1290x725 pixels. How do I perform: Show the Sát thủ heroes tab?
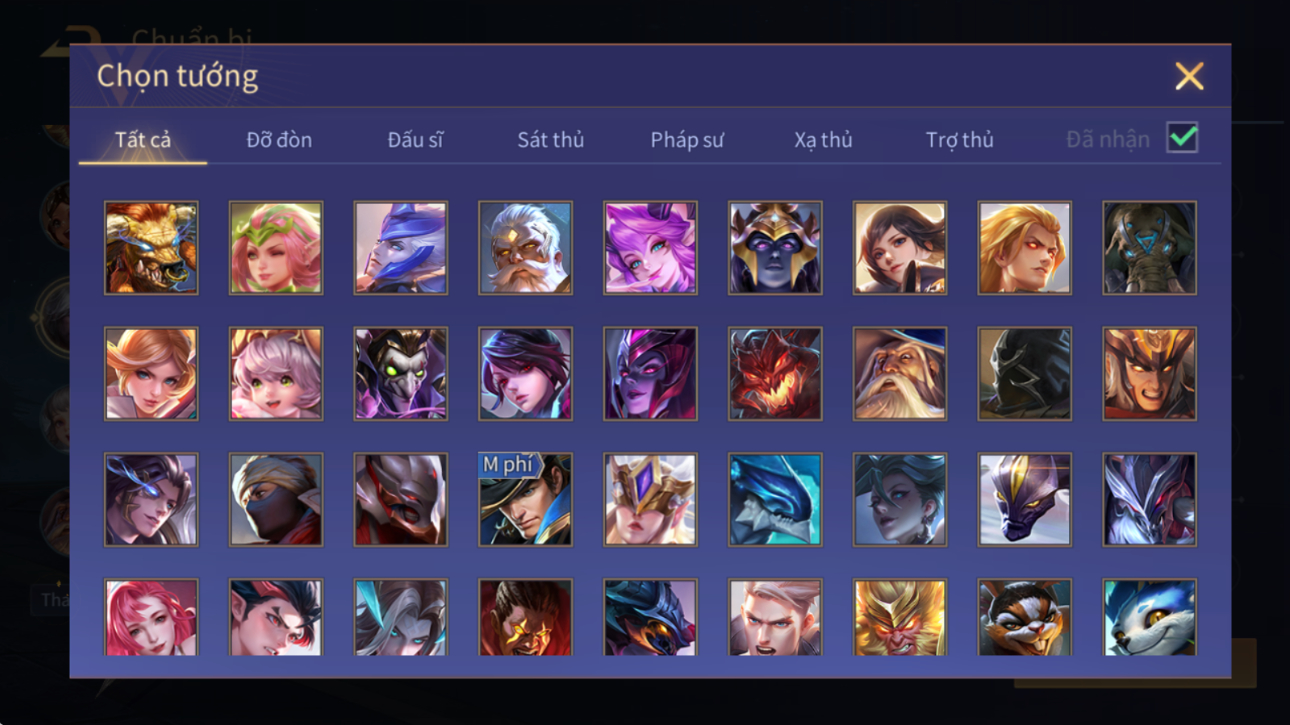[550, 140]
